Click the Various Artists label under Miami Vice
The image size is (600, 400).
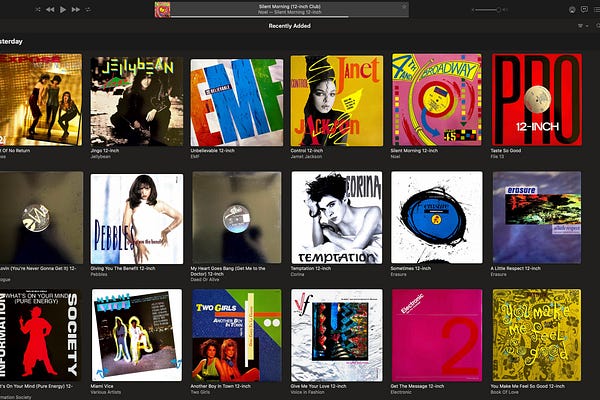click(106, 392)
